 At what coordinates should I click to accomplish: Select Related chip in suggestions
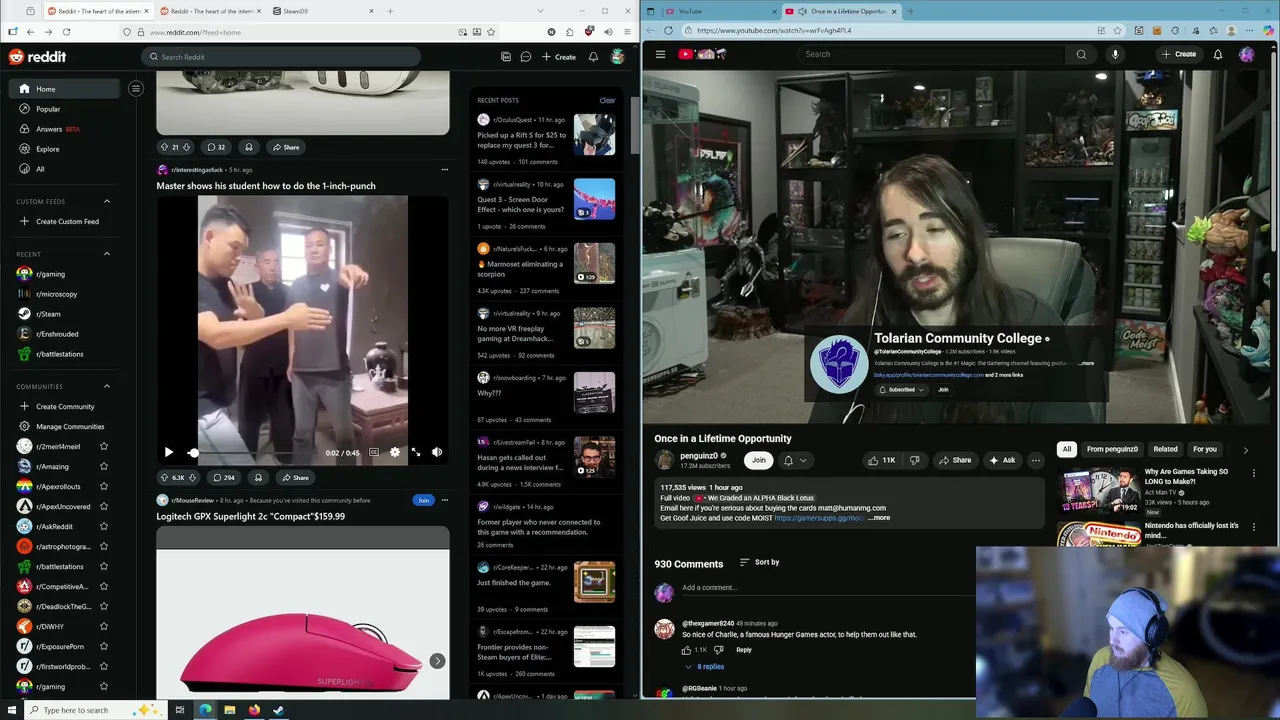point(1165,449)
